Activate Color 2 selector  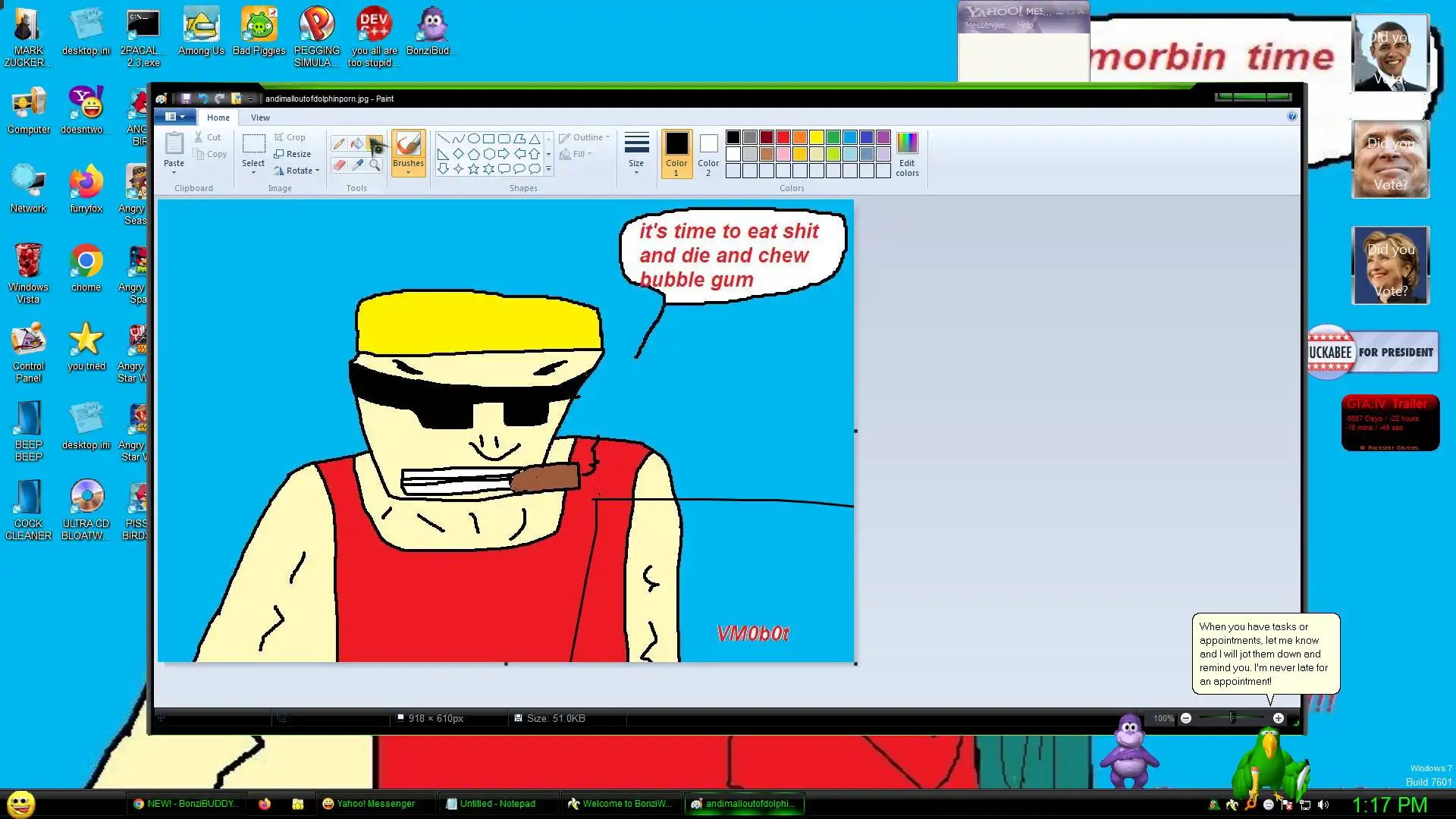708,154
